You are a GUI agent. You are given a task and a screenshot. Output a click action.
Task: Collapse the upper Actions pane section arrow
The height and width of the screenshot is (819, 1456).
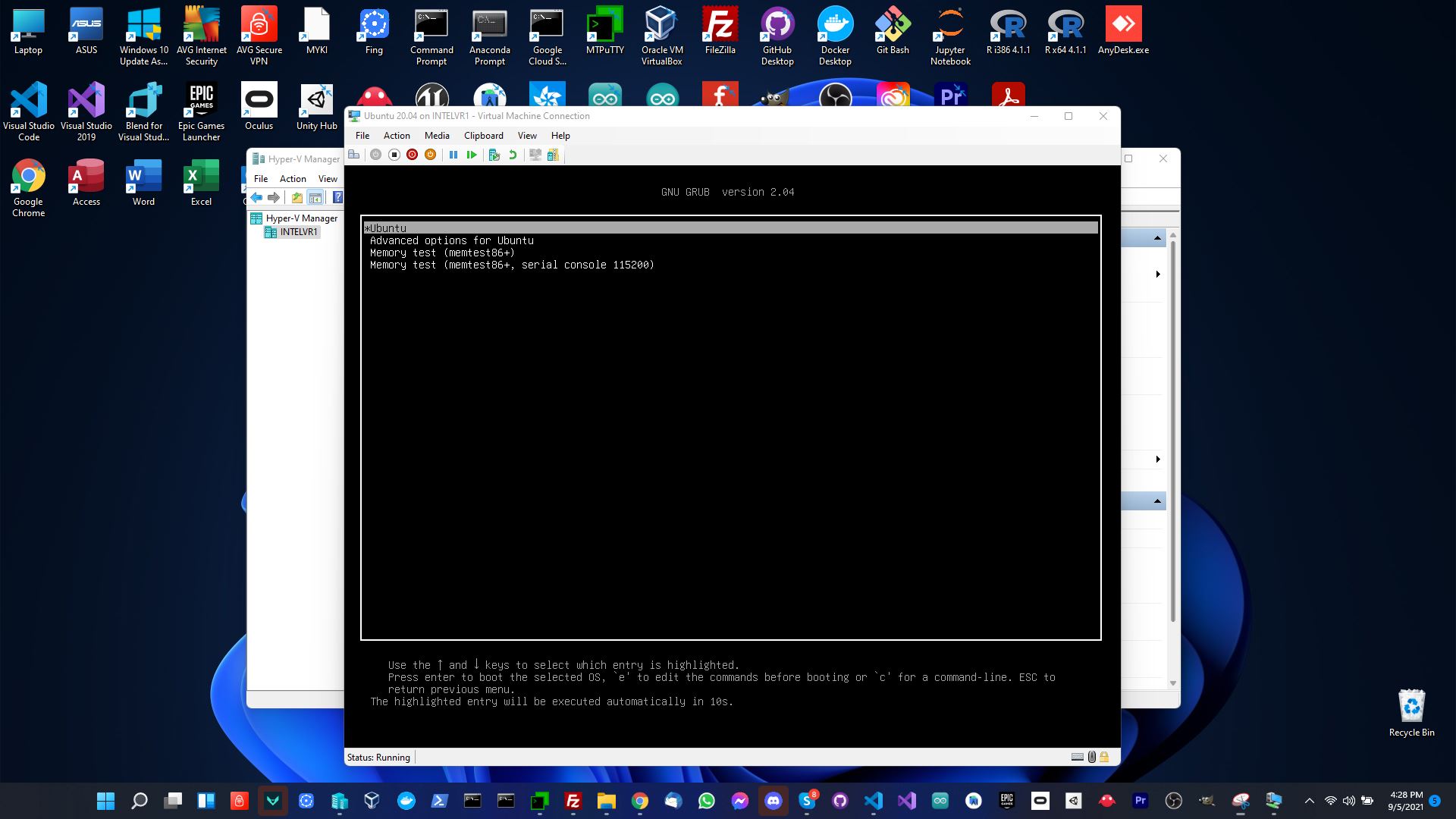pos(1157,239)
